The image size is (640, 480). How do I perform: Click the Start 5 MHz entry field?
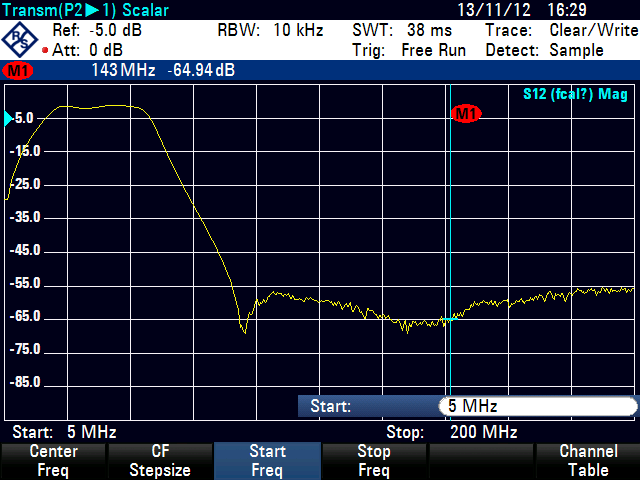click(x=538, y=407)
